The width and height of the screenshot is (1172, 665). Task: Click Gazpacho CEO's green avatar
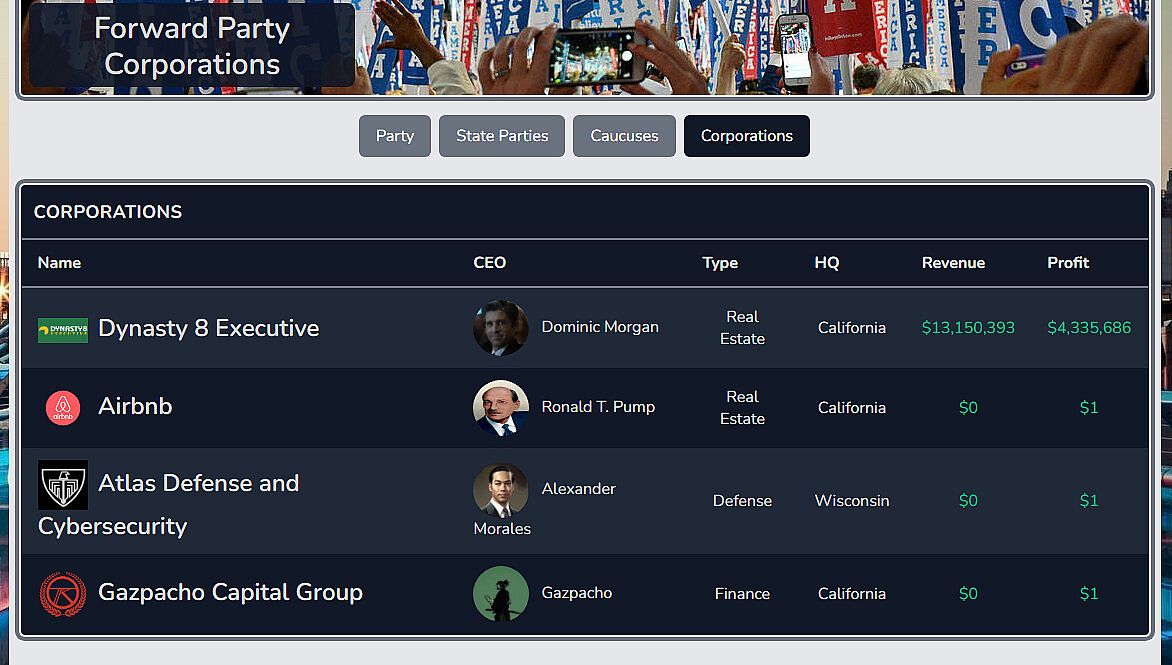501,594
